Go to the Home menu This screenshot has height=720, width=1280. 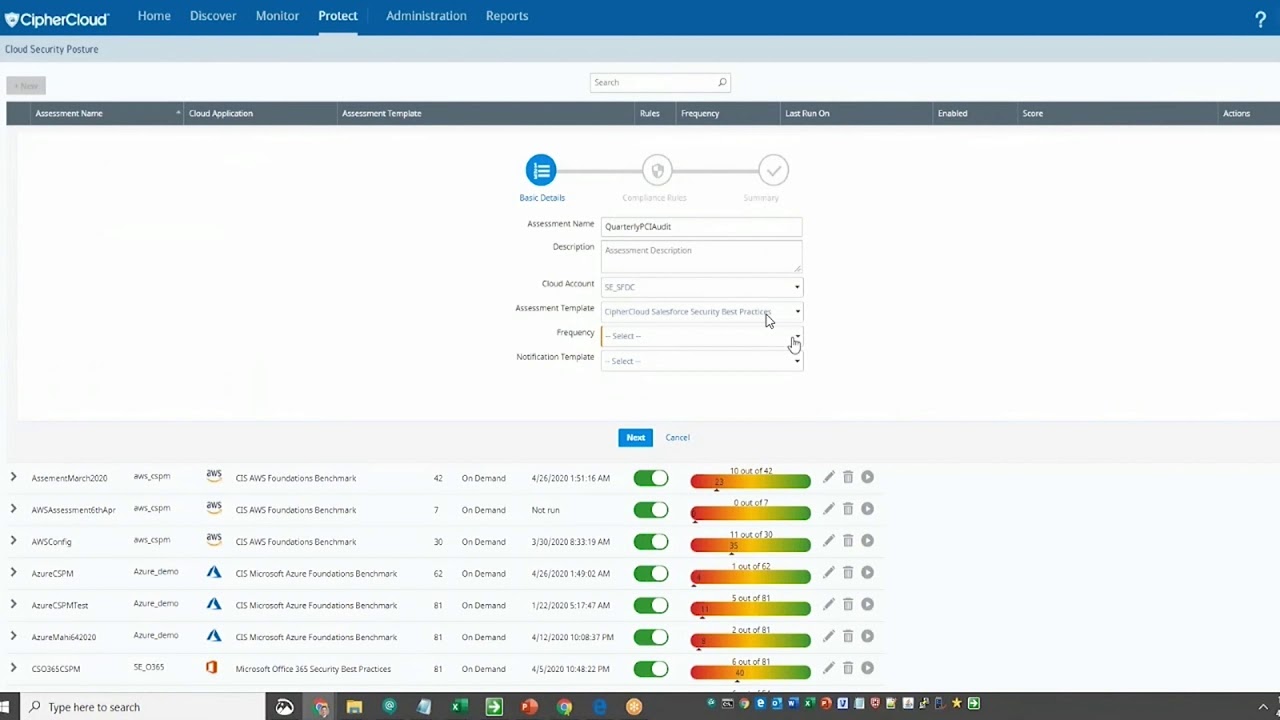coord(154,16)
